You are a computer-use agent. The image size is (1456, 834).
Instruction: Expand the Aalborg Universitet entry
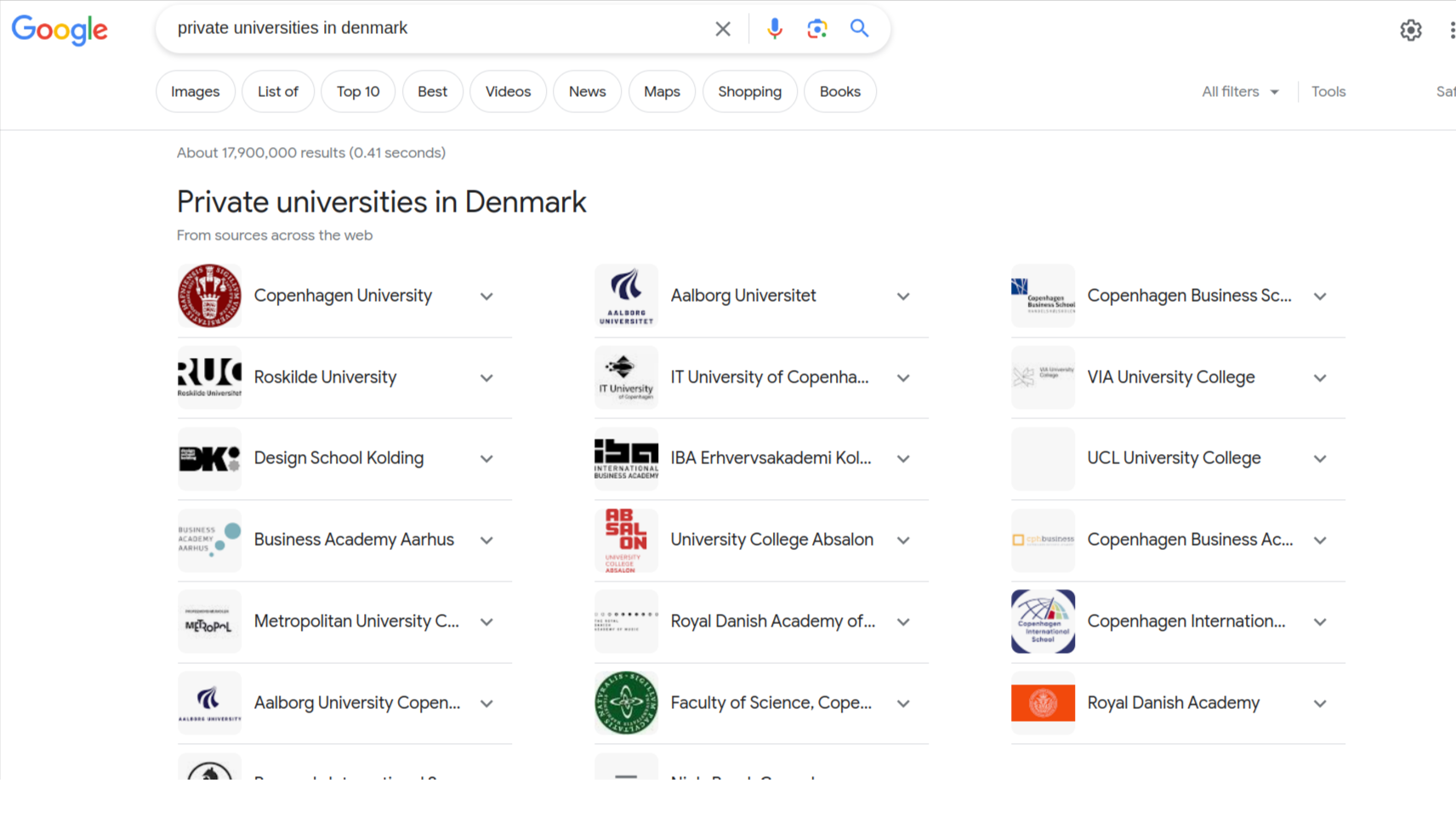[903, 297]
